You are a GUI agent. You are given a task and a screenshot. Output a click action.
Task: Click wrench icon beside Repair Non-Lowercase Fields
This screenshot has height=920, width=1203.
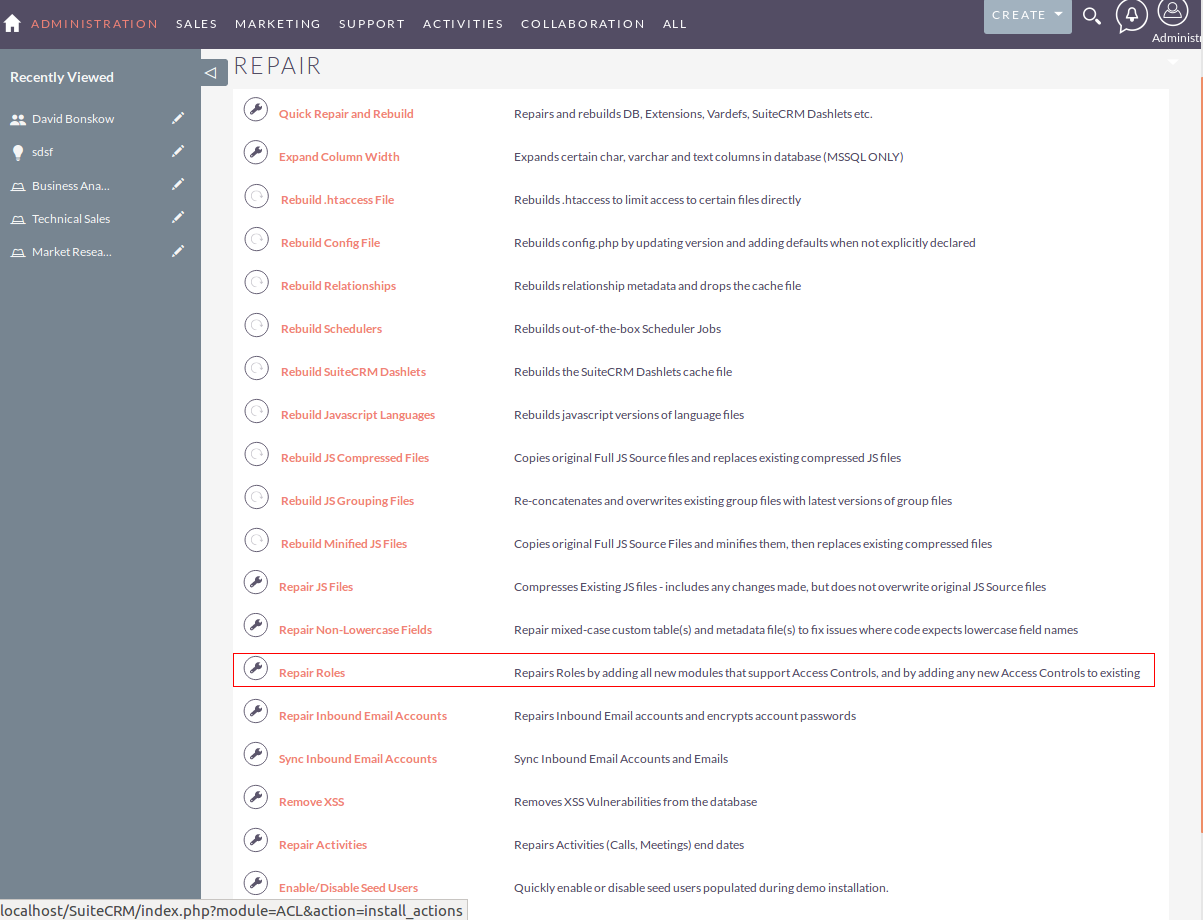click(x=256, y=626)
